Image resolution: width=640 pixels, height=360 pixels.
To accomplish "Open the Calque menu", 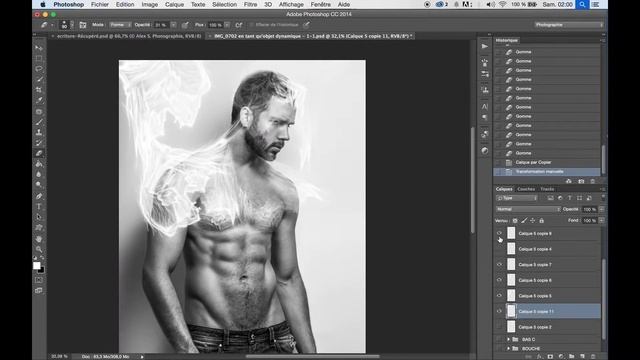I will point(174,4).
